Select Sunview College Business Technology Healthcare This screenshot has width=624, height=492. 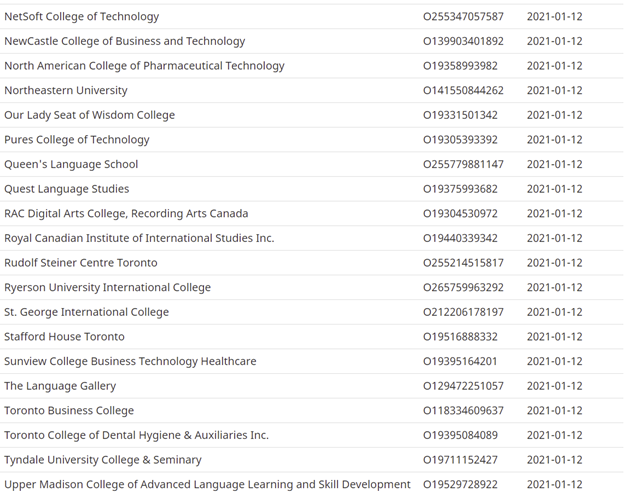click(x=130, y=361)
